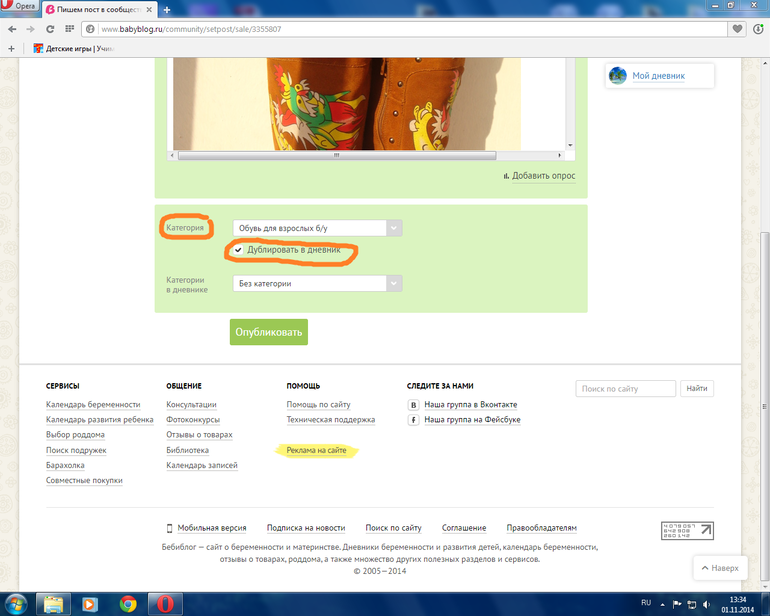Click Opera icon in taskbar

[x=165, y=604]
